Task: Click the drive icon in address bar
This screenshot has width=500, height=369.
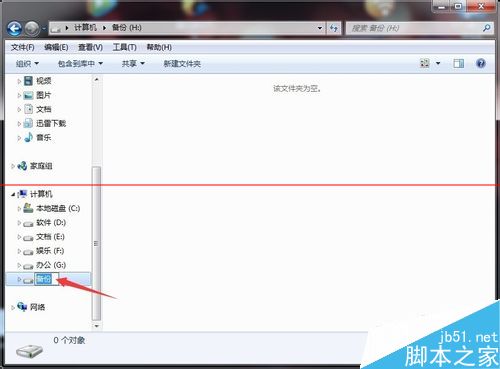Action: point(56,29)
